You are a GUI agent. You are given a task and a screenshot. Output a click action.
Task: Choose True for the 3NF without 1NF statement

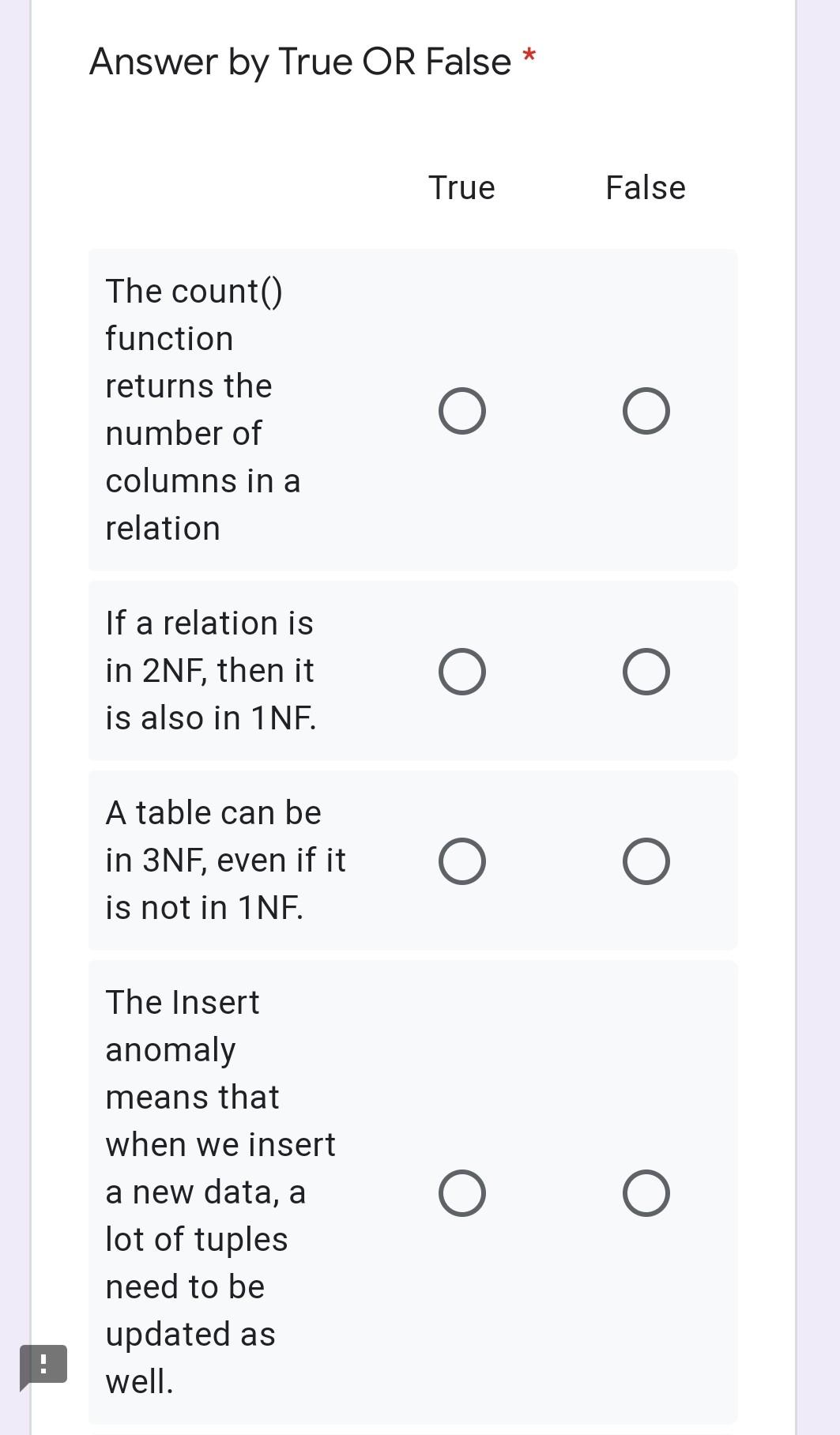coord(464,861)
